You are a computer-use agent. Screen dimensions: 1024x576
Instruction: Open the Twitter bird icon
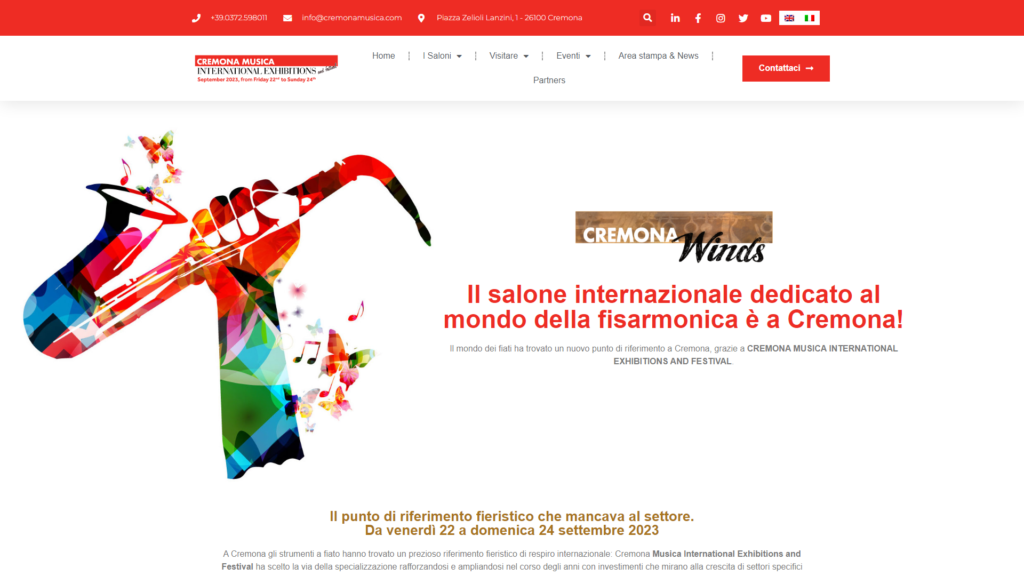[x=743, y=18]
